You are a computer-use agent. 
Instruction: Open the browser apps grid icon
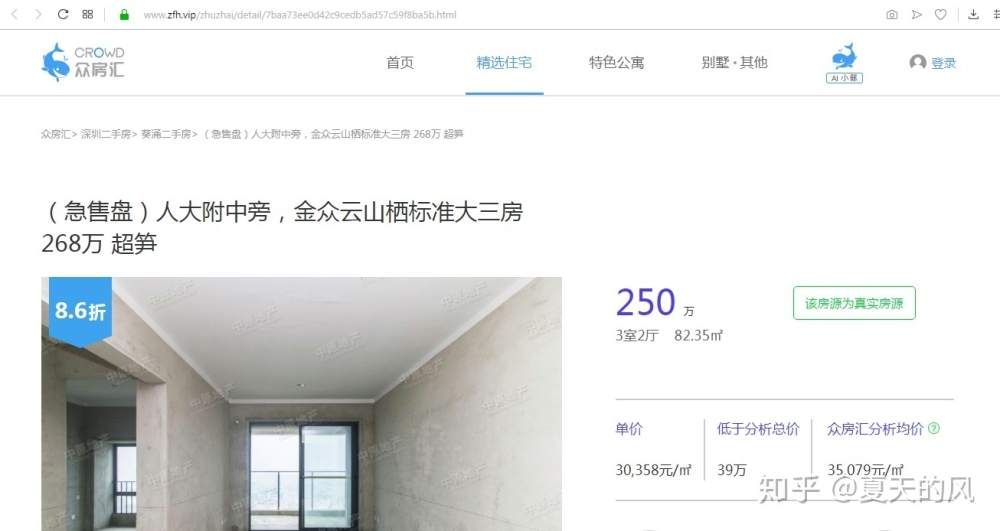pyautogui.click(x=88, y=14)
